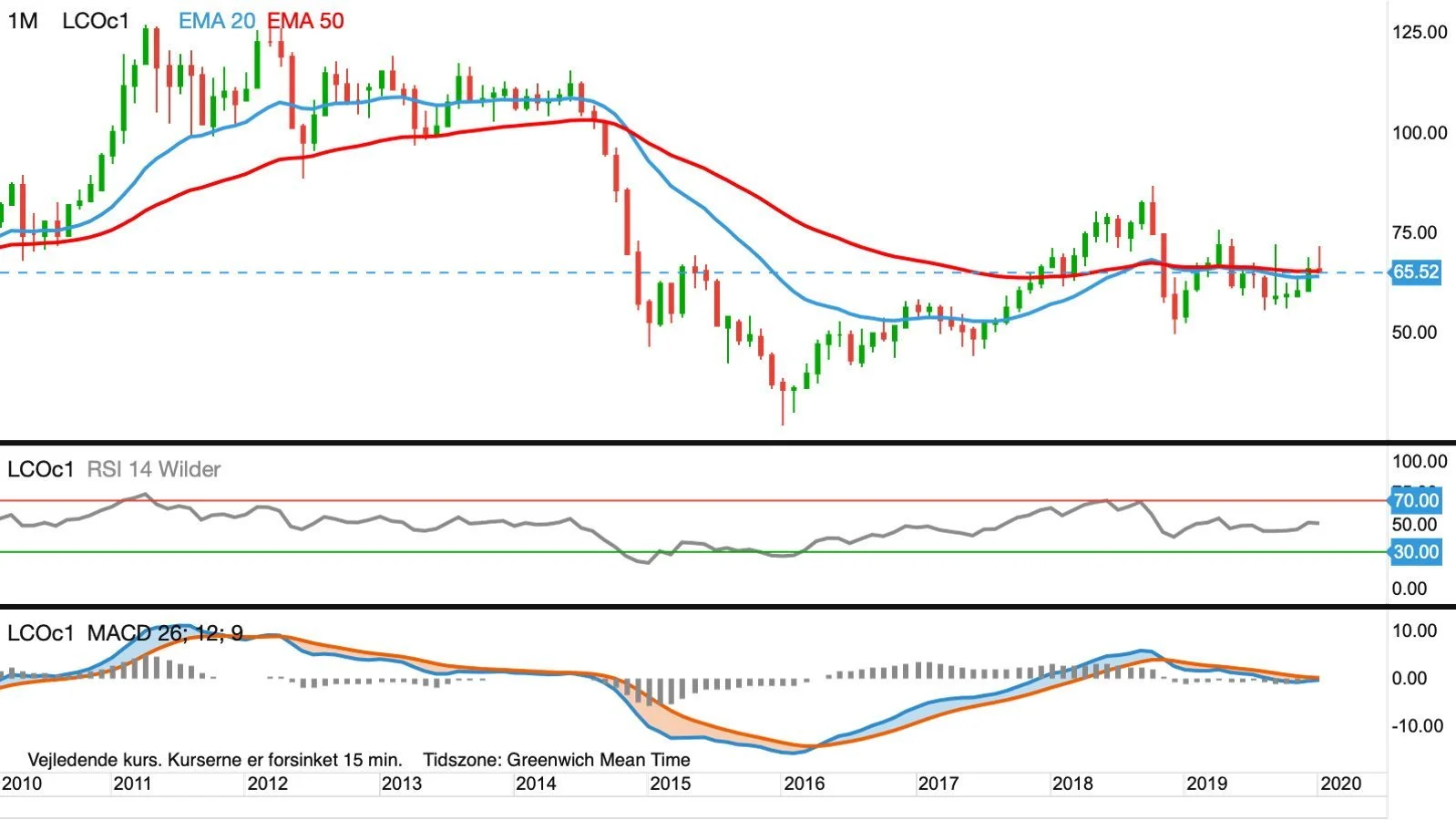Click the 2016 year marker on time axis
The height and width of the screenshot is (820, 1456).
pos(805,784)
